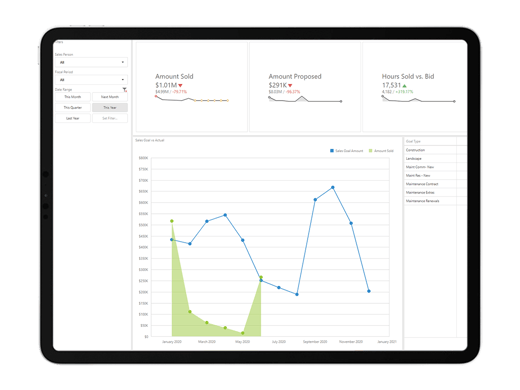520x390 pixels.
Task: Select the This Month date range
Action: coord(73,97)
